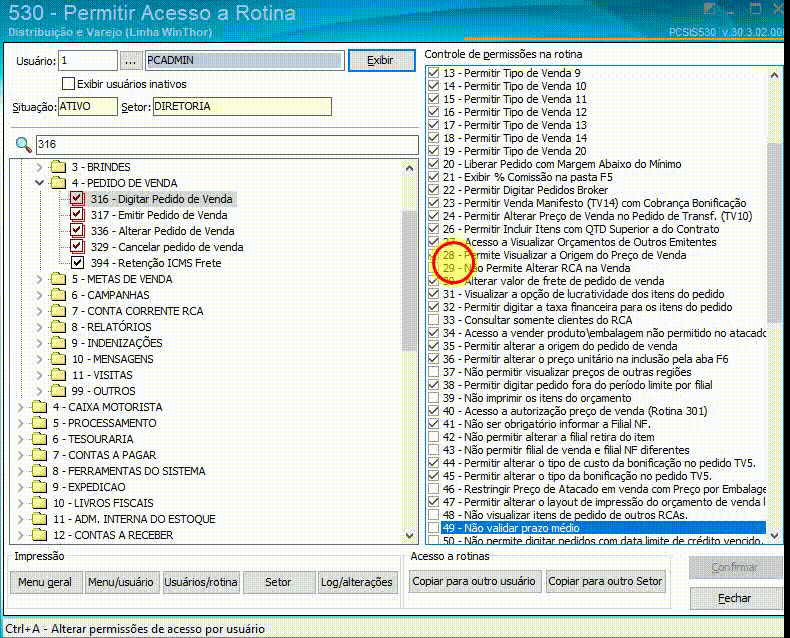Collapse the 4 - PEDIDO DE VENDA node
The width and height of the screenshot is (790, 638).
pos(39,183)
